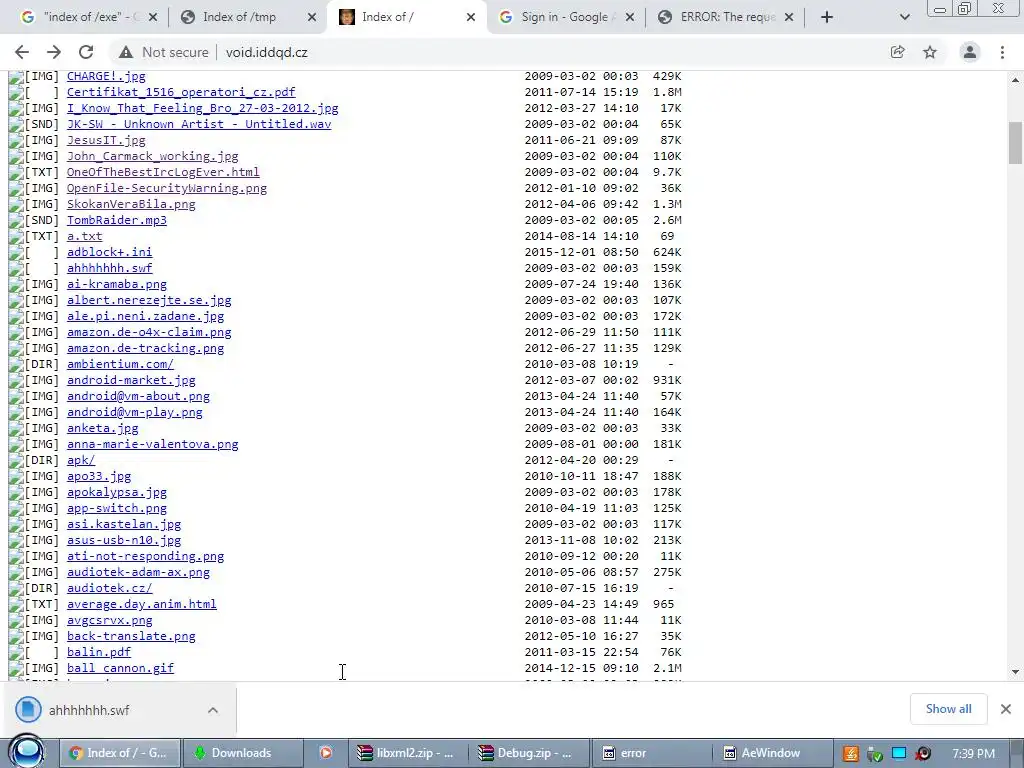Click the Not secure warning icon

(125, 52)
